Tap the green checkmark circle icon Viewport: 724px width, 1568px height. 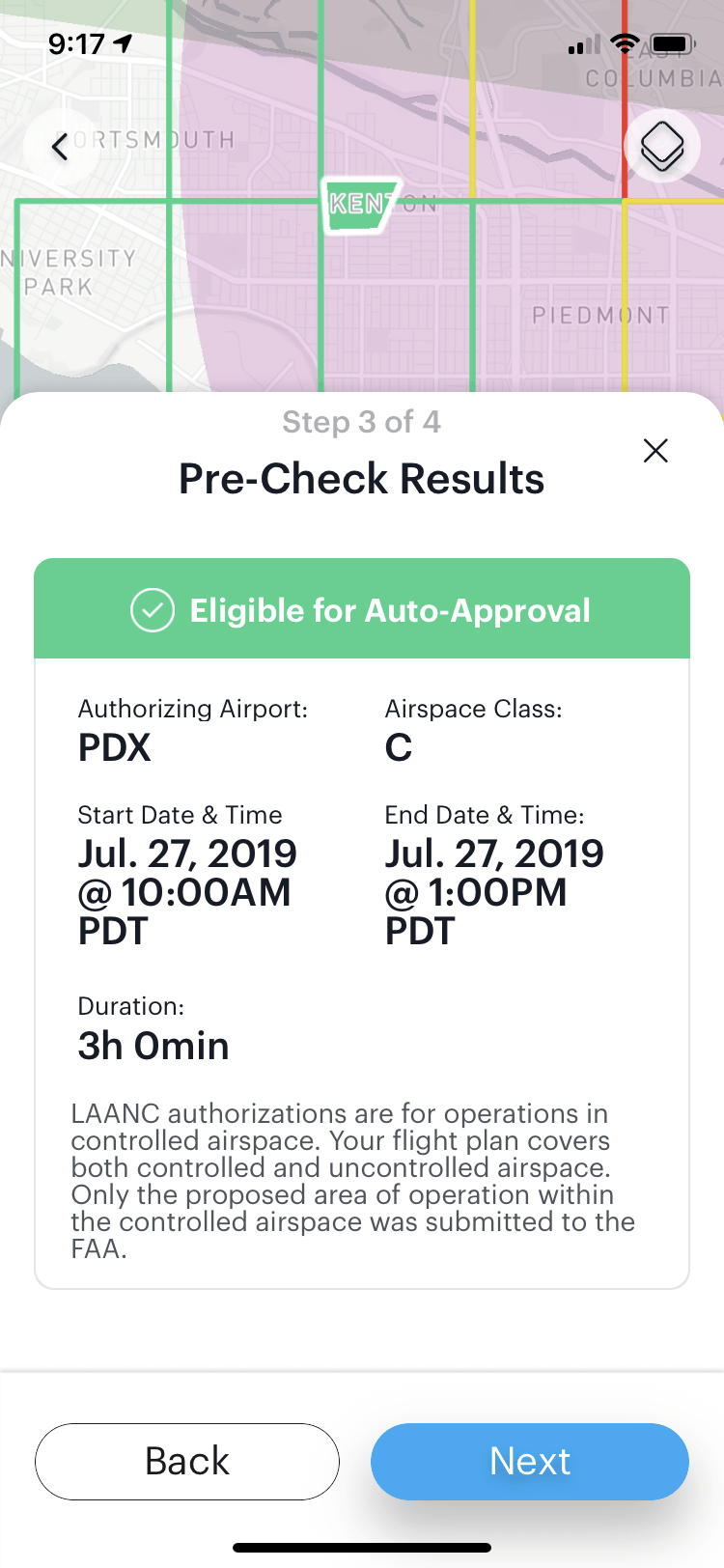153,610
